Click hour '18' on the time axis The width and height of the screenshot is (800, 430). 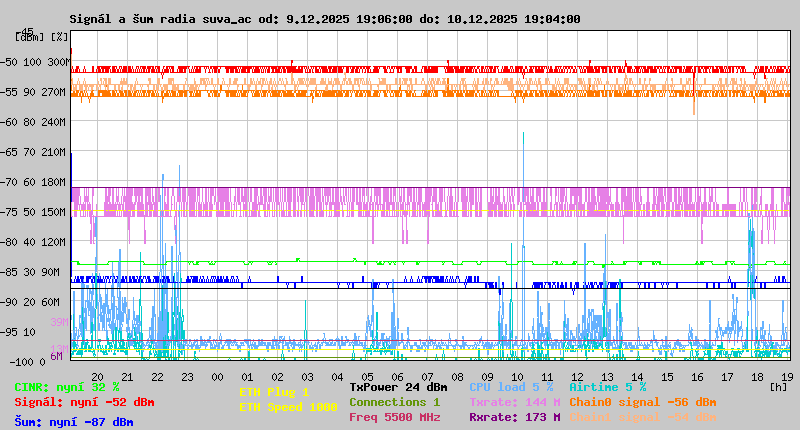(757, 377)
